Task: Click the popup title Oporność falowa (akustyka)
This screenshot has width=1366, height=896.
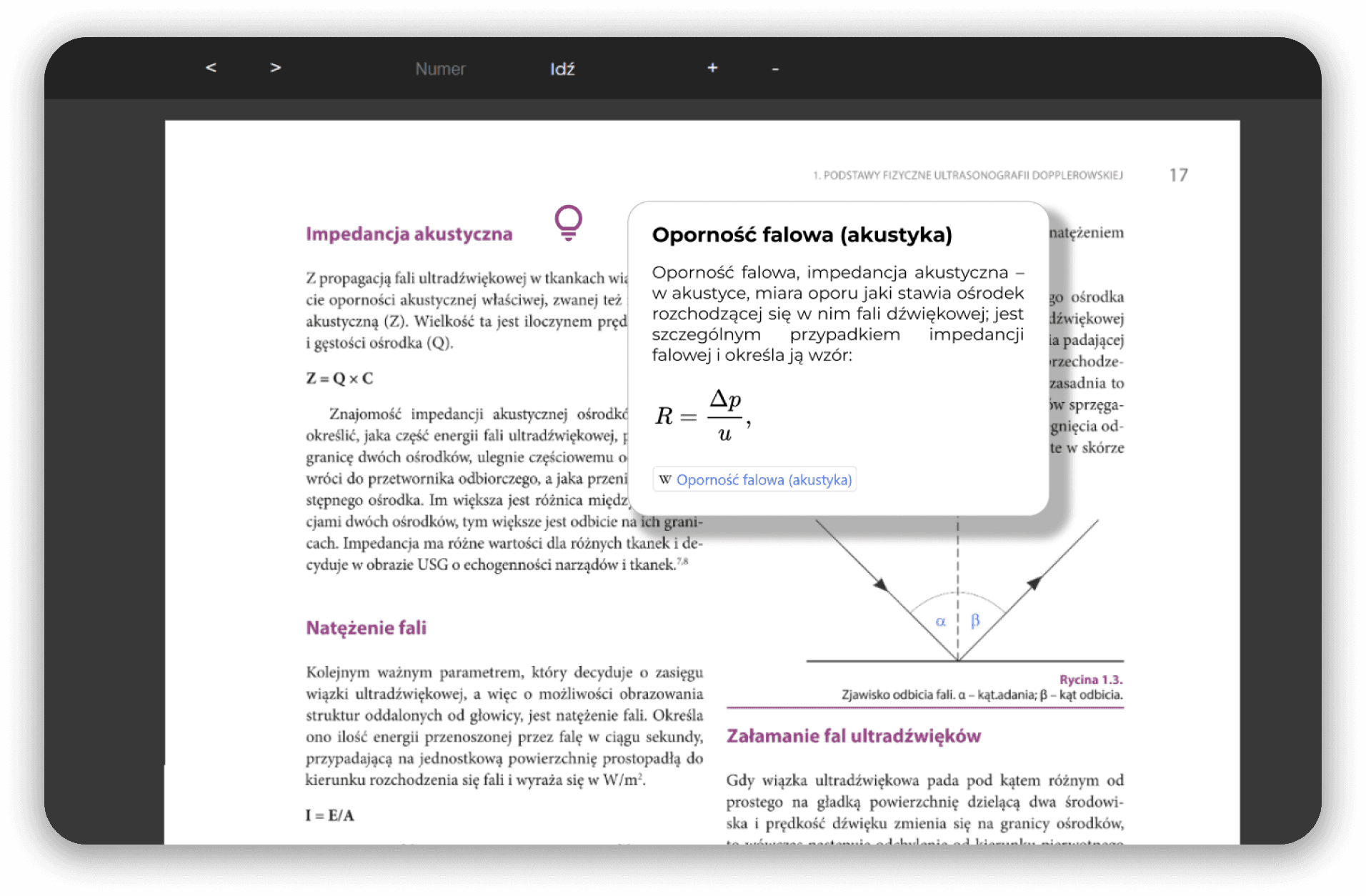Action: [x=802, y=235]
